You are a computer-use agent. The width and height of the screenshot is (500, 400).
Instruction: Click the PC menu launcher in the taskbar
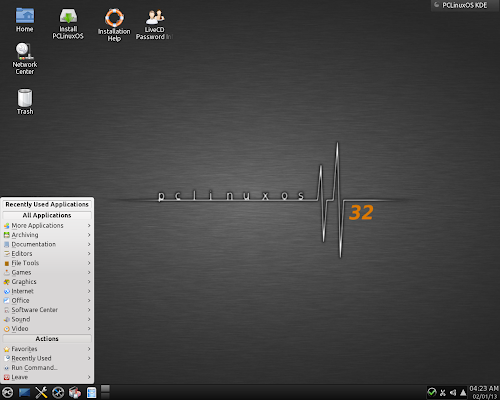[7, 392]
